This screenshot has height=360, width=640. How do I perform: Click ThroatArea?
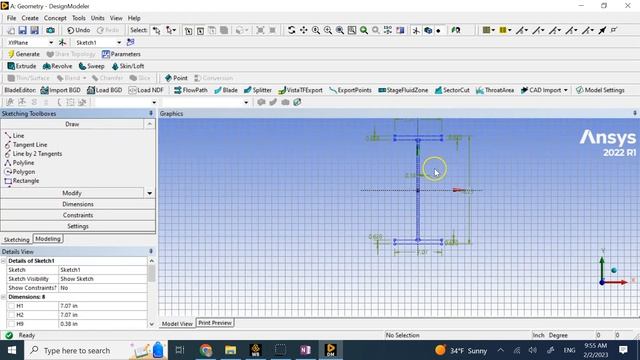coord(495,90)
